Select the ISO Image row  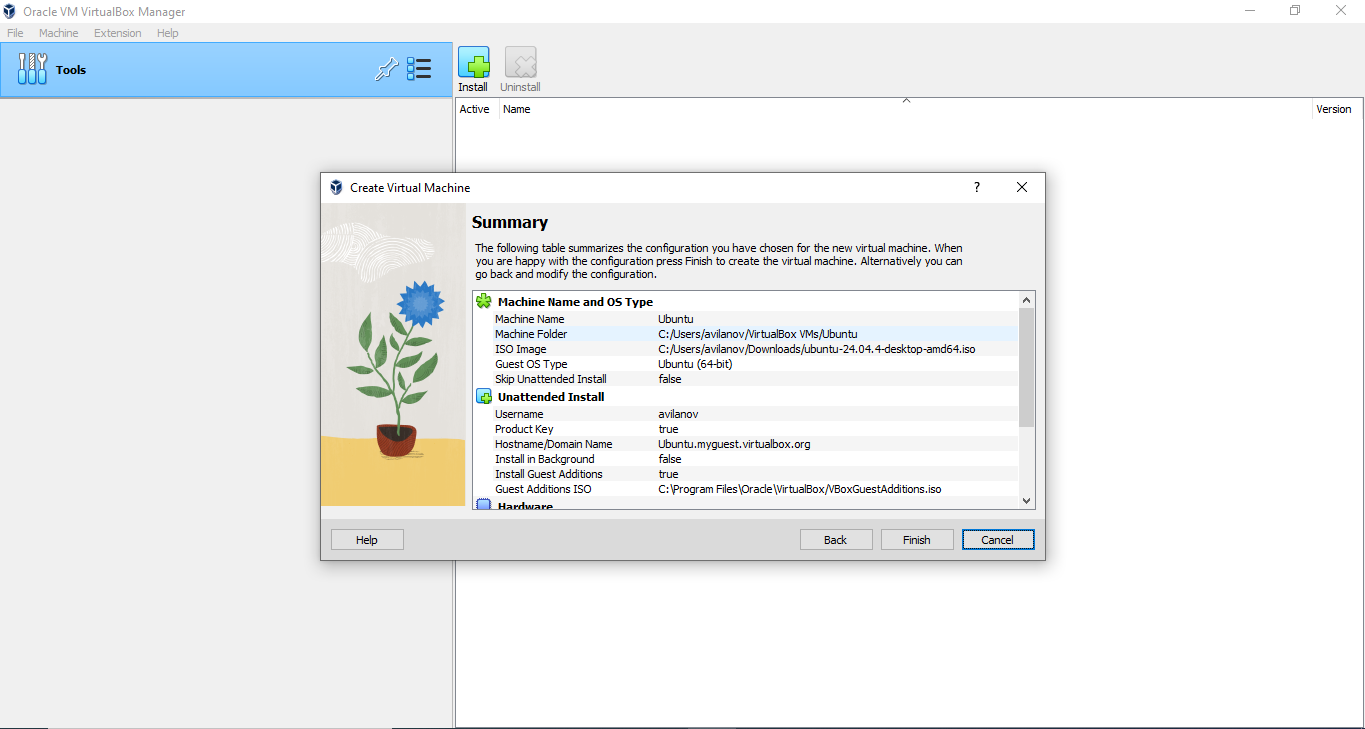pyautogui.click(x=746, y=349)
